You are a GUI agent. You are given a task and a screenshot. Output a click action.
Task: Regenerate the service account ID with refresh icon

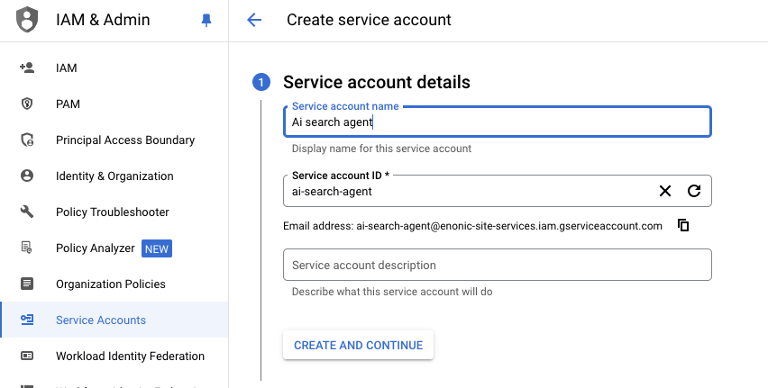pos(694,191)
